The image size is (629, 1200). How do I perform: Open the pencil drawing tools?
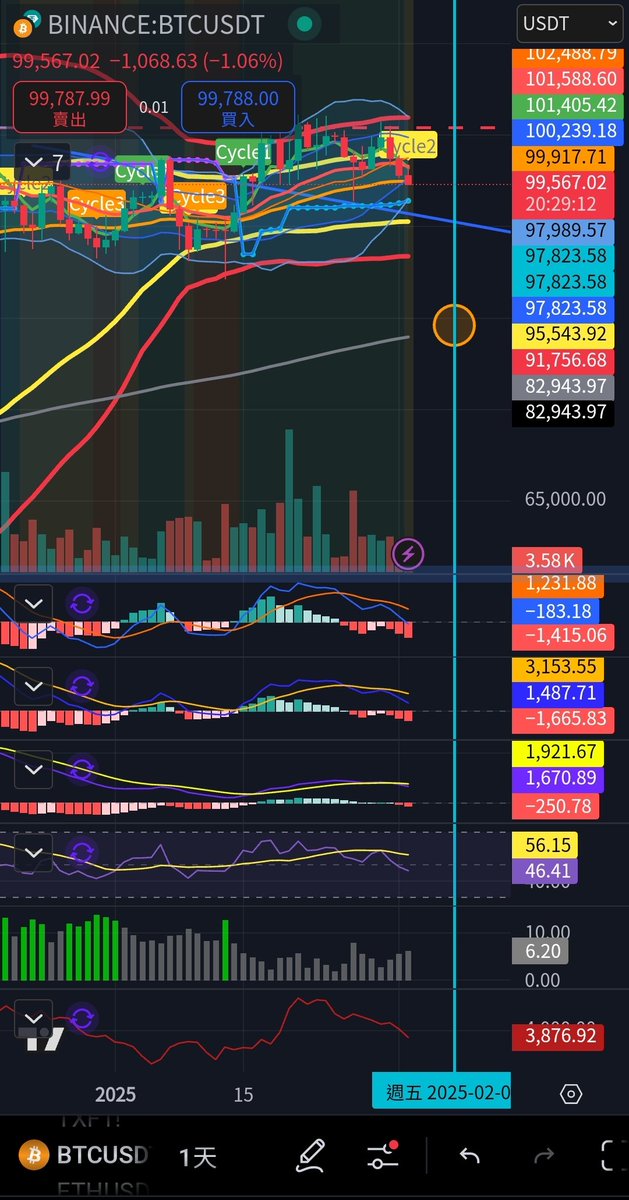[x=311, y=1156]
